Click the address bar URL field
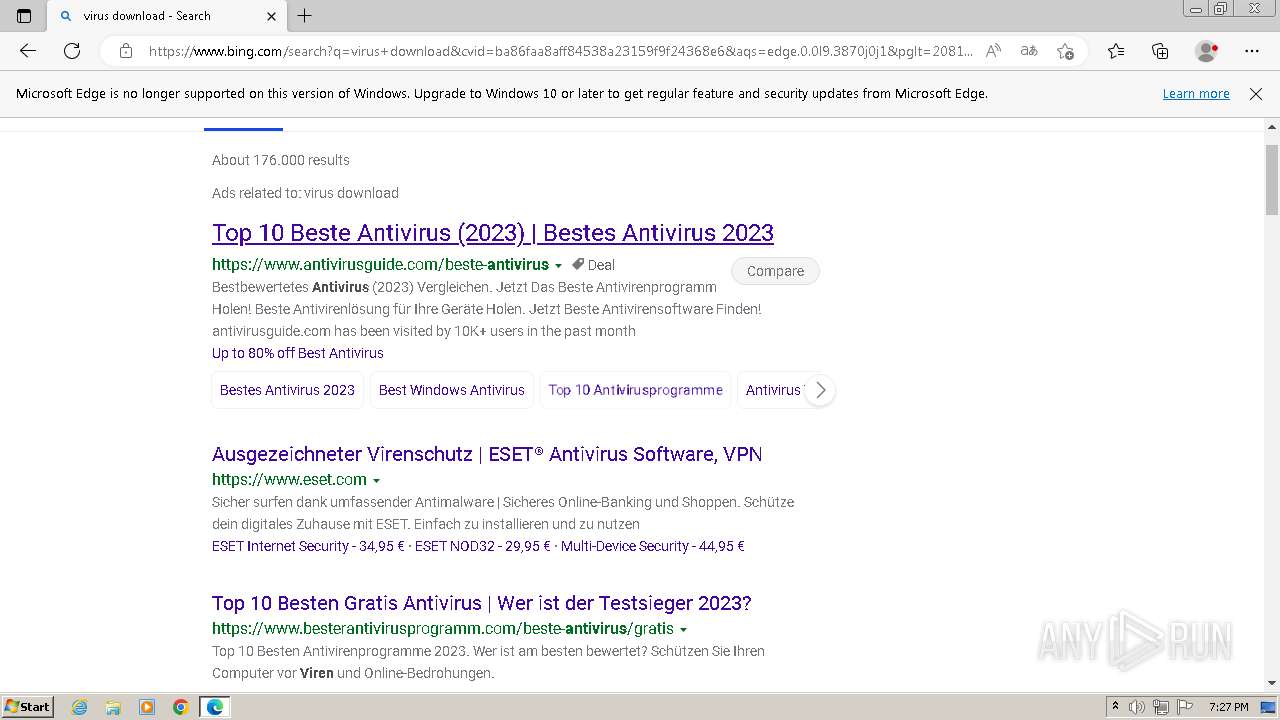Viewport: 1280px width, 720px height. (560, 51)
